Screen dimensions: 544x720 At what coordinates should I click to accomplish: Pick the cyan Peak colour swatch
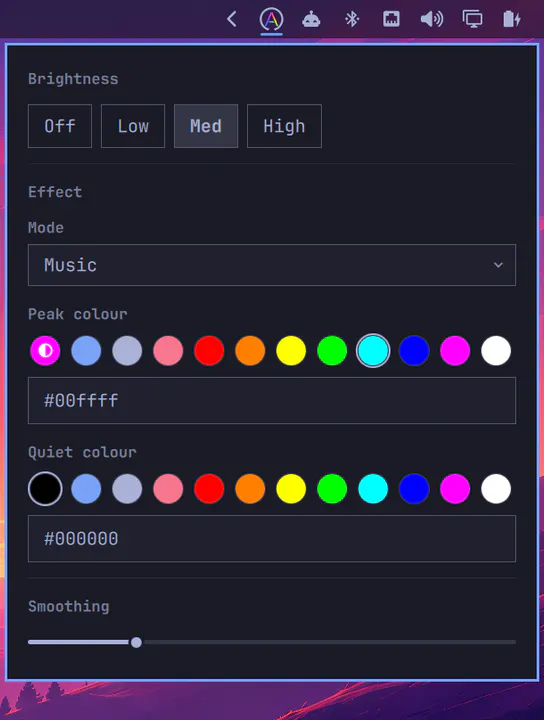373,351
